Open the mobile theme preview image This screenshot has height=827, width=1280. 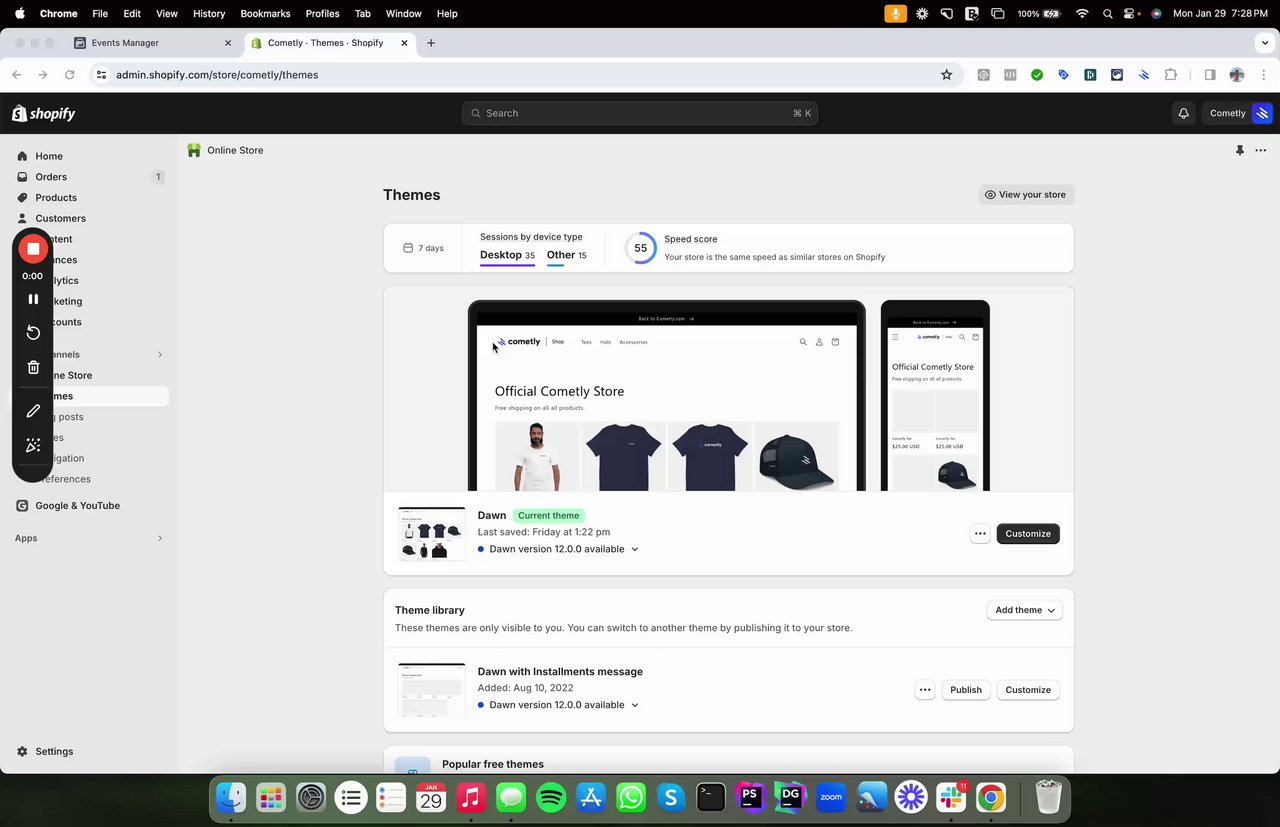[935, 396]
